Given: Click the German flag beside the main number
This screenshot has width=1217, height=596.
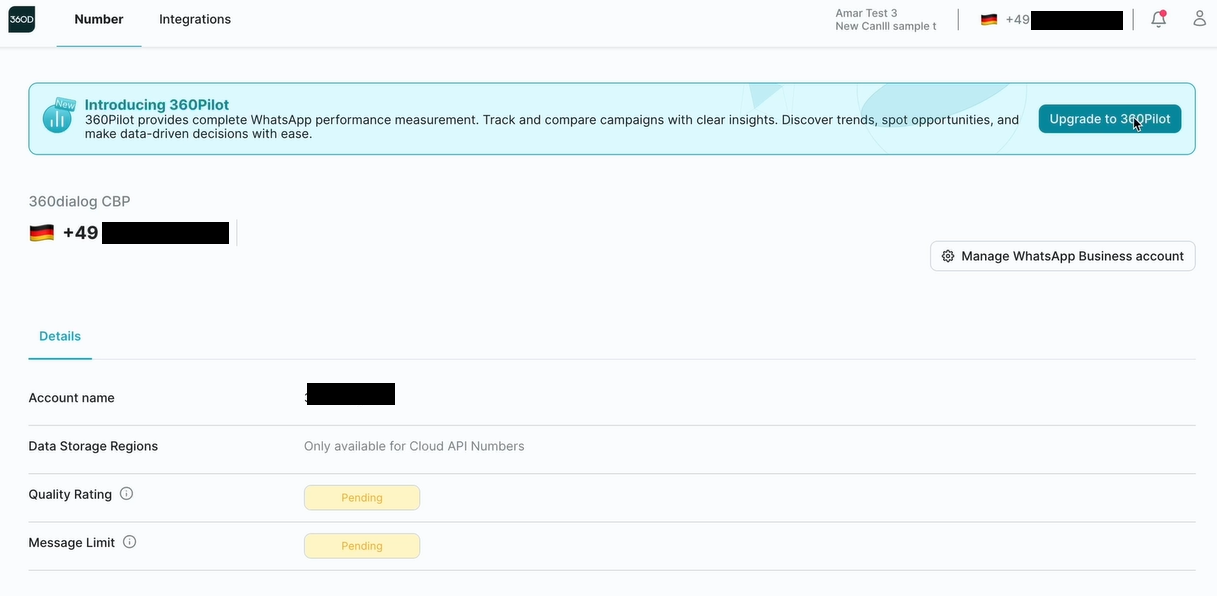Looking at the screenshot, I should (x=42, y=233).
